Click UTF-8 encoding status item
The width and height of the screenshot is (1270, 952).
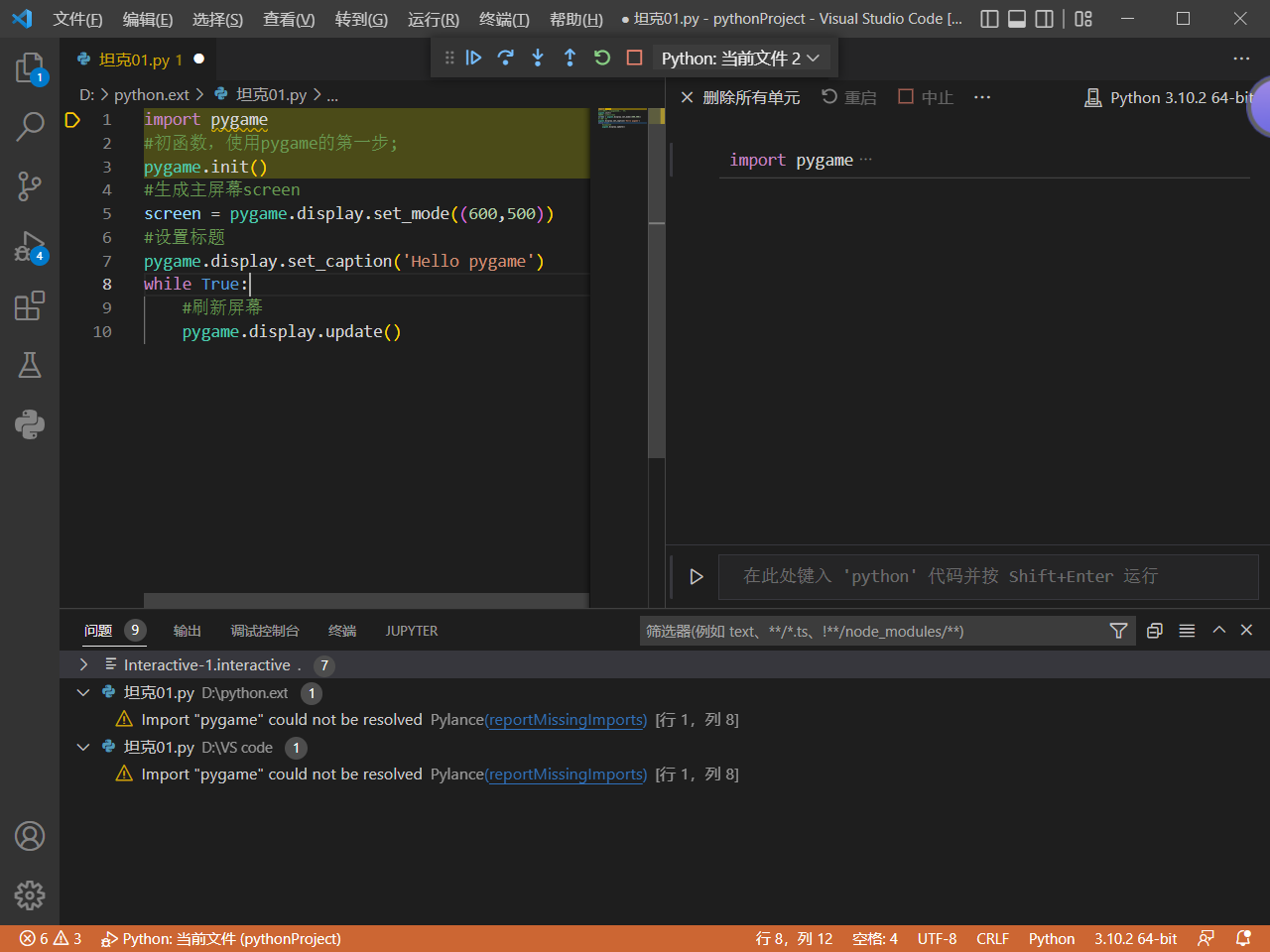pyautogui.click(x=938, y=938)
